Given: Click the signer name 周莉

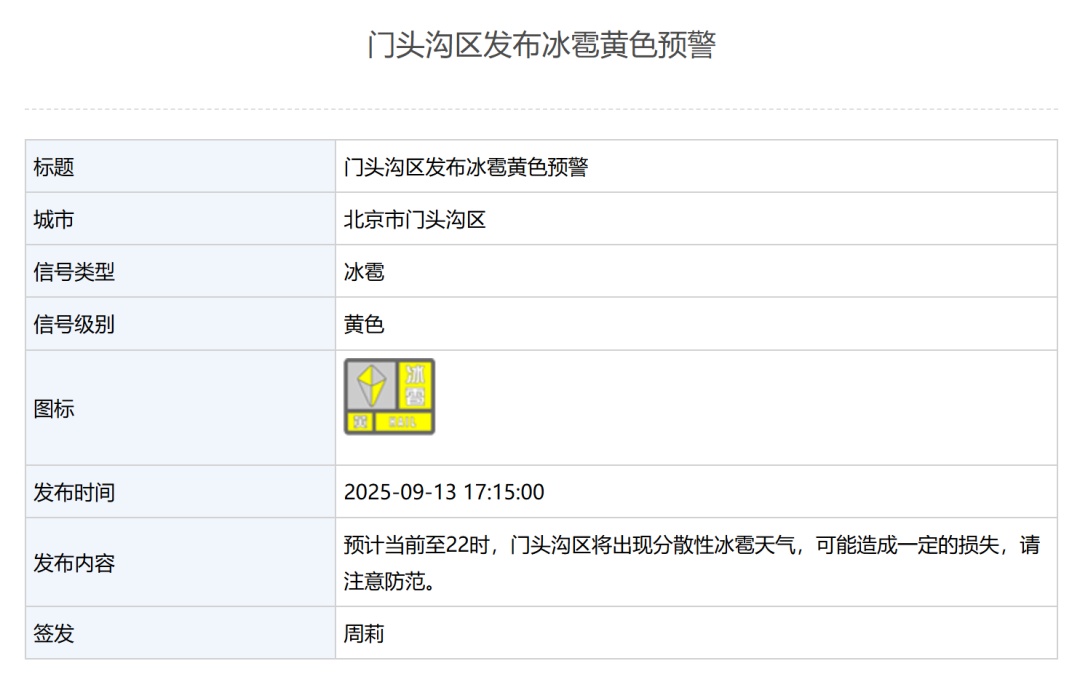Looking at the screenshot, I should coord(364,633).
